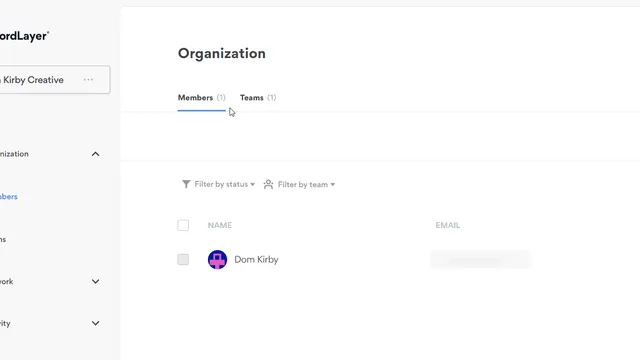The height and width of the screenshot is (360, 640).
Task: Expand the Security sidebar section
Action: pyautogui.click(x=95, y=323)
